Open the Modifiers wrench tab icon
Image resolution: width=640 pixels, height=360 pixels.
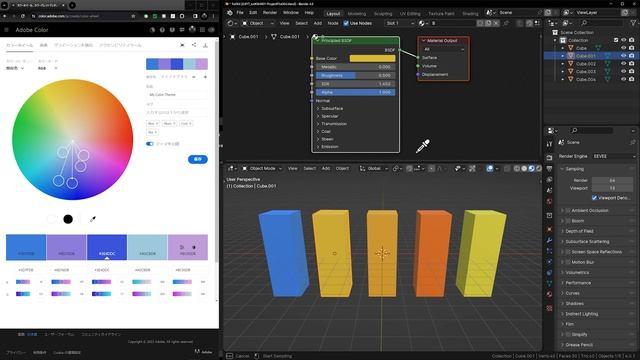pos(549,240)
